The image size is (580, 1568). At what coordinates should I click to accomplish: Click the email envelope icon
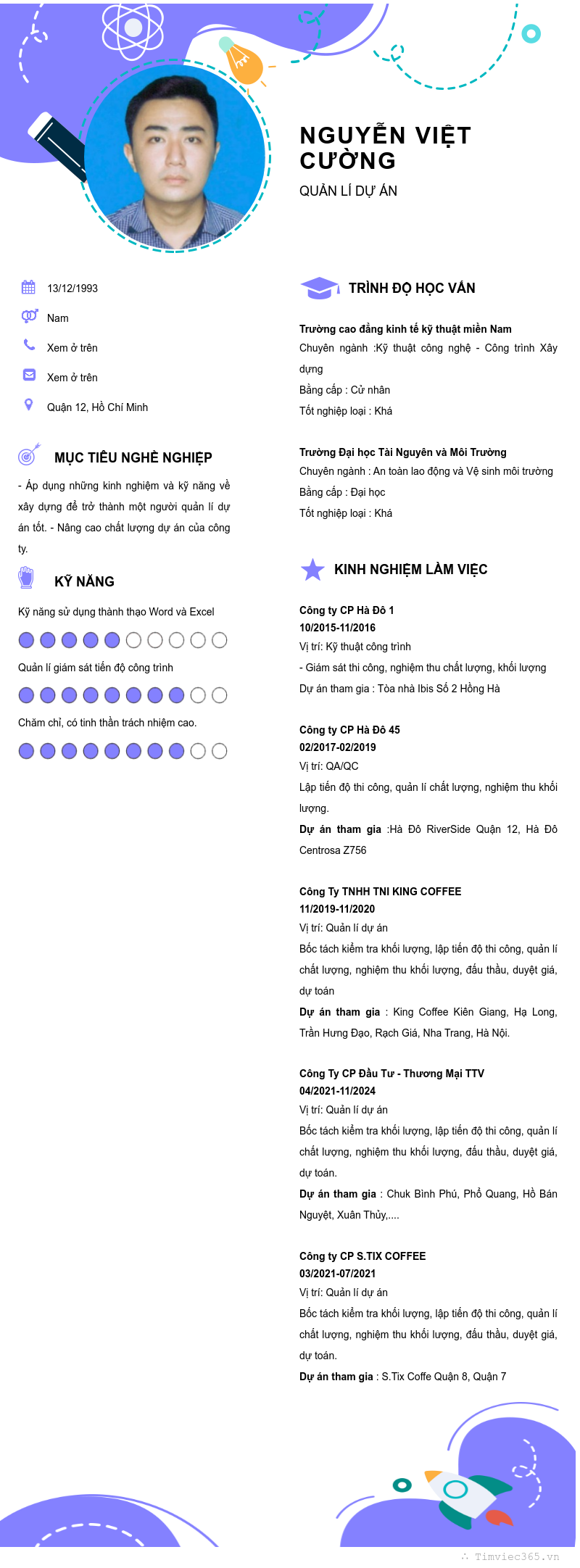(x=29, y=375)
